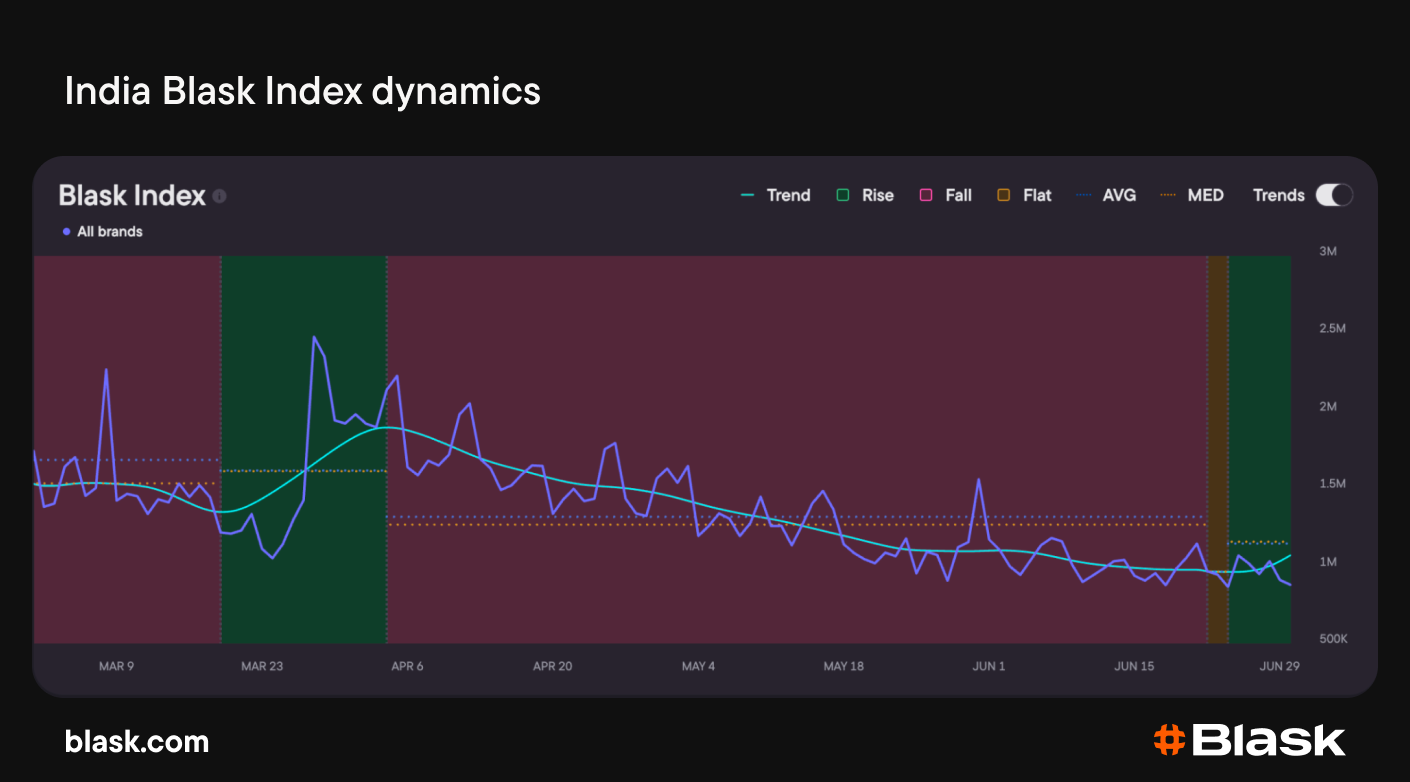Toggle the MED line legend item
The height and width of the screenshot is (782, 1410).
[x=1192, y=195]
